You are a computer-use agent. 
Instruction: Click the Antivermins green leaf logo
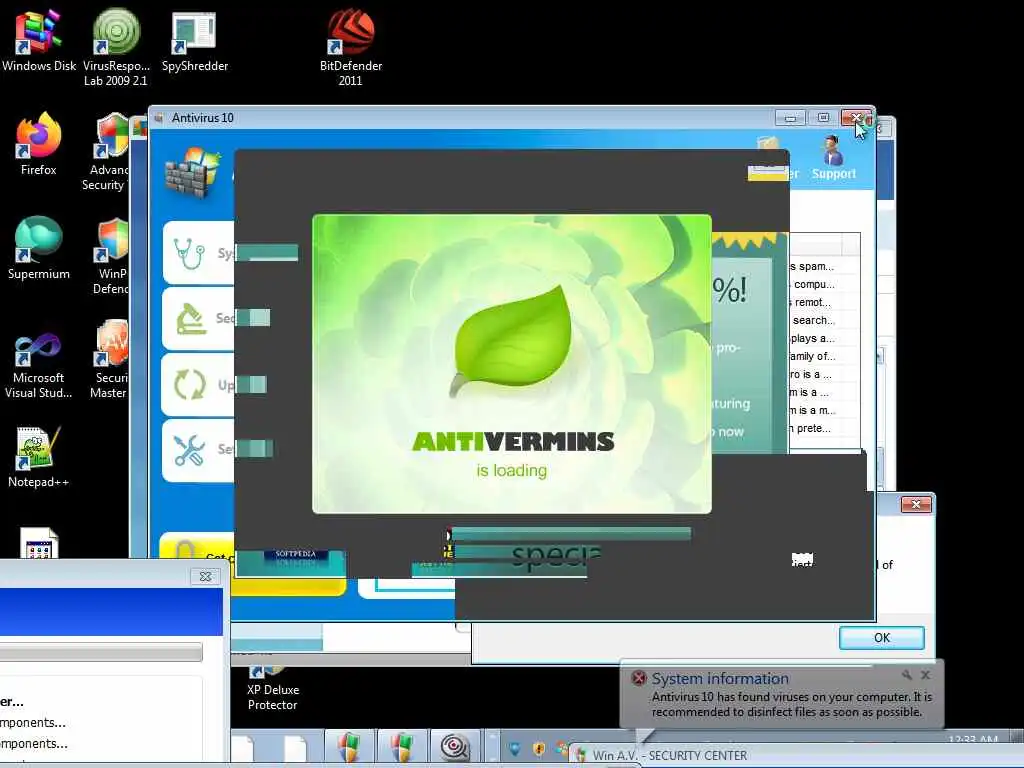coord(512,342)
